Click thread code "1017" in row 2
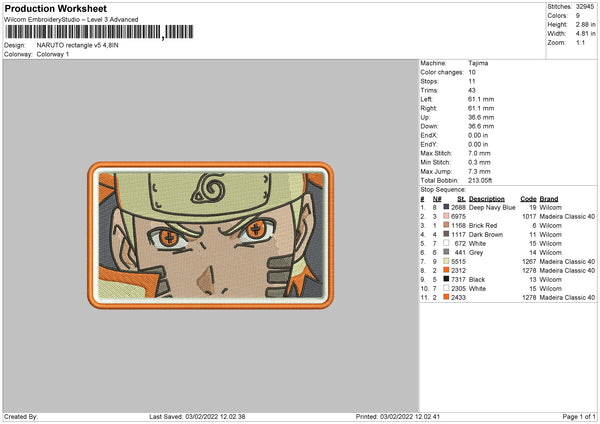The height and width of the screenshot is (424, 600). pyautogui.click(x=529, y=217)
